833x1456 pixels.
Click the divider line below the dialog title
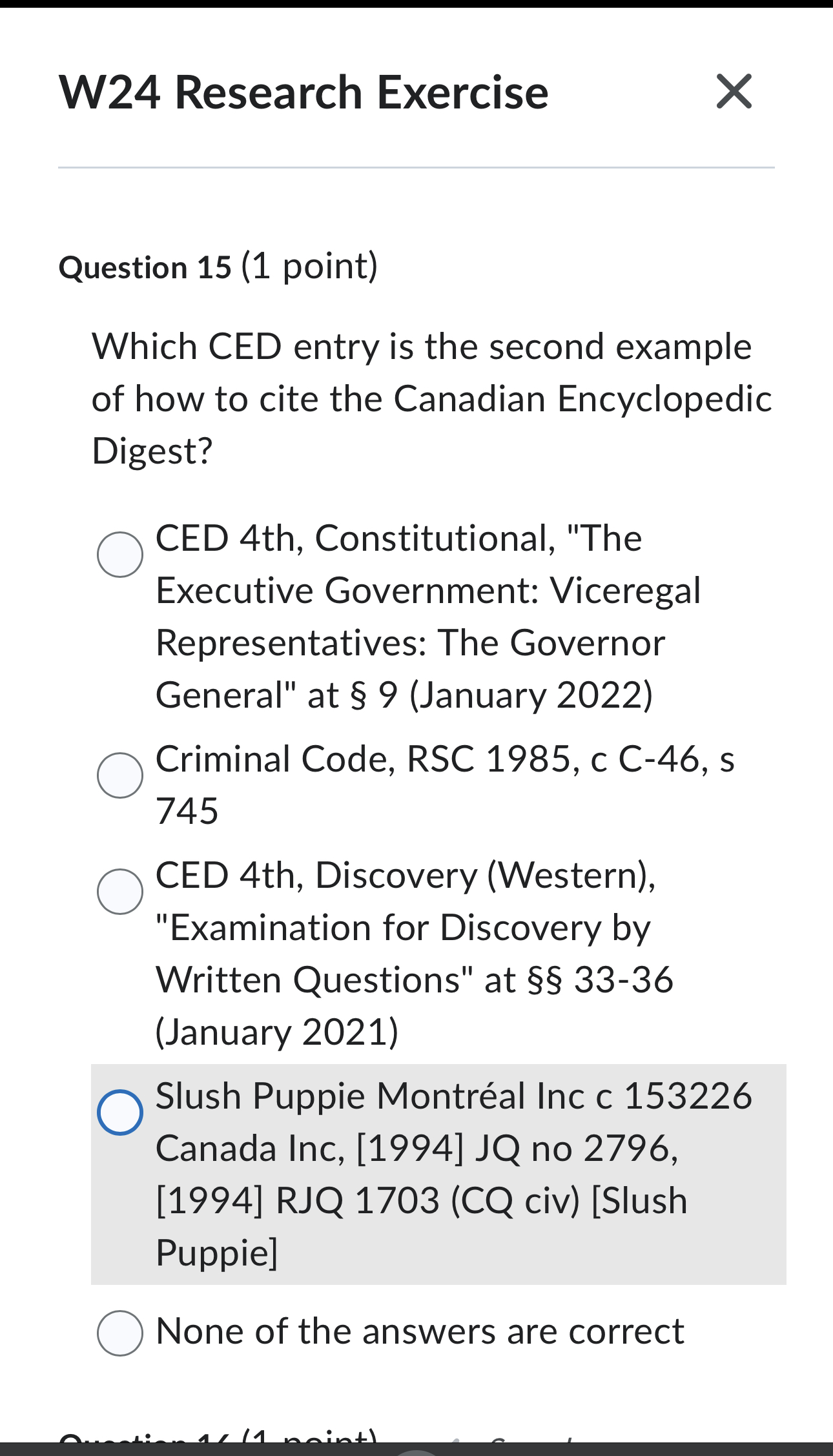click(416, 167)
